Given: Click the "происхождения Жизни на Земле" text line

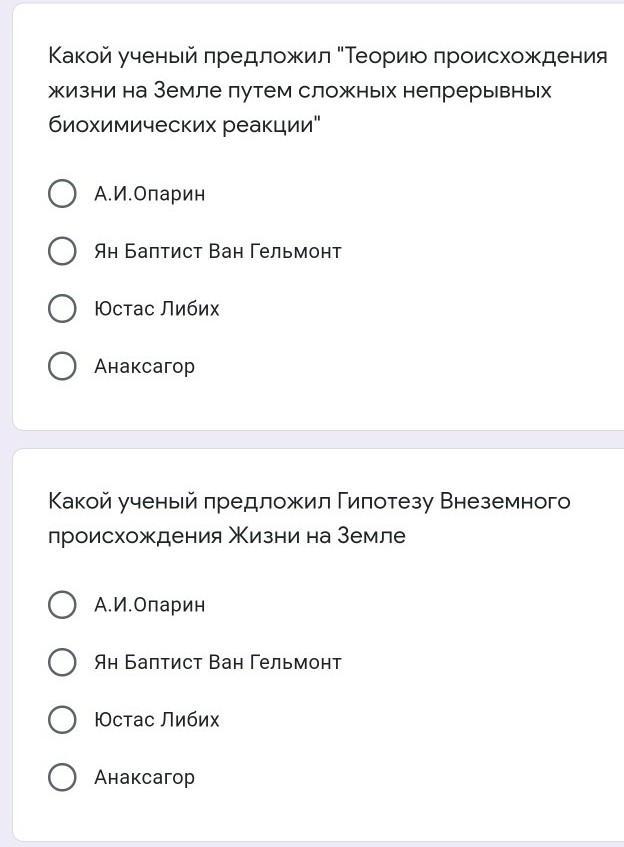Looking at the screenshot, I should pyautogui.click(x=226, y=535).
